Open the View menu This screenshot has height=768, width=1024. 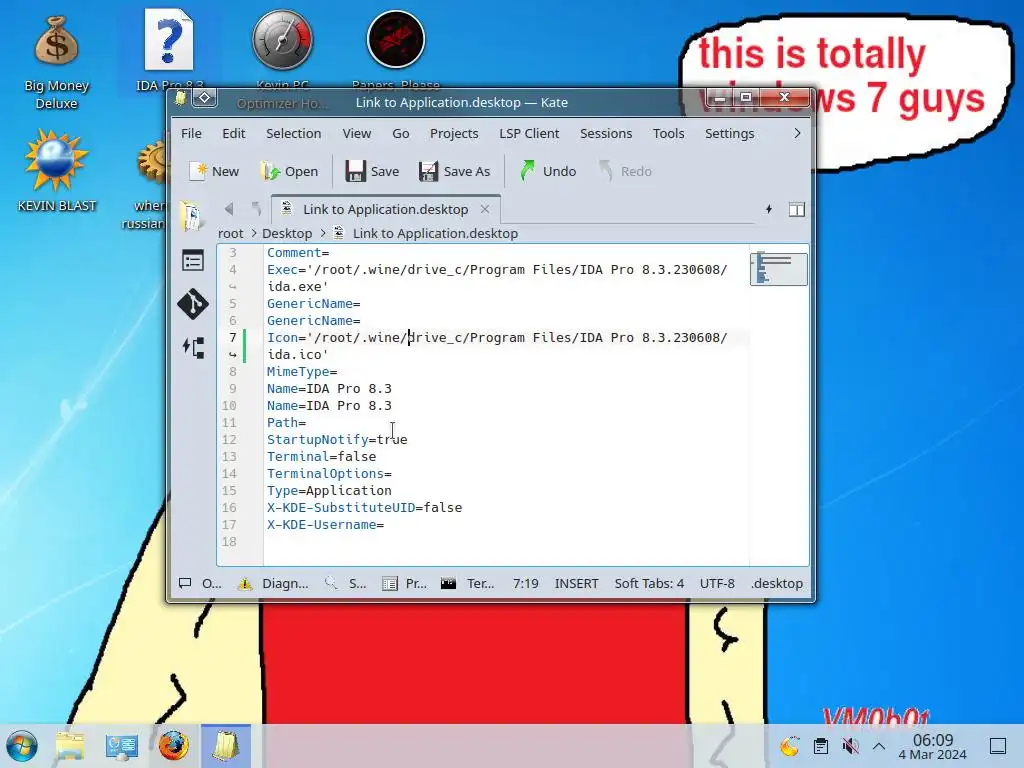(x=357, y=133)
